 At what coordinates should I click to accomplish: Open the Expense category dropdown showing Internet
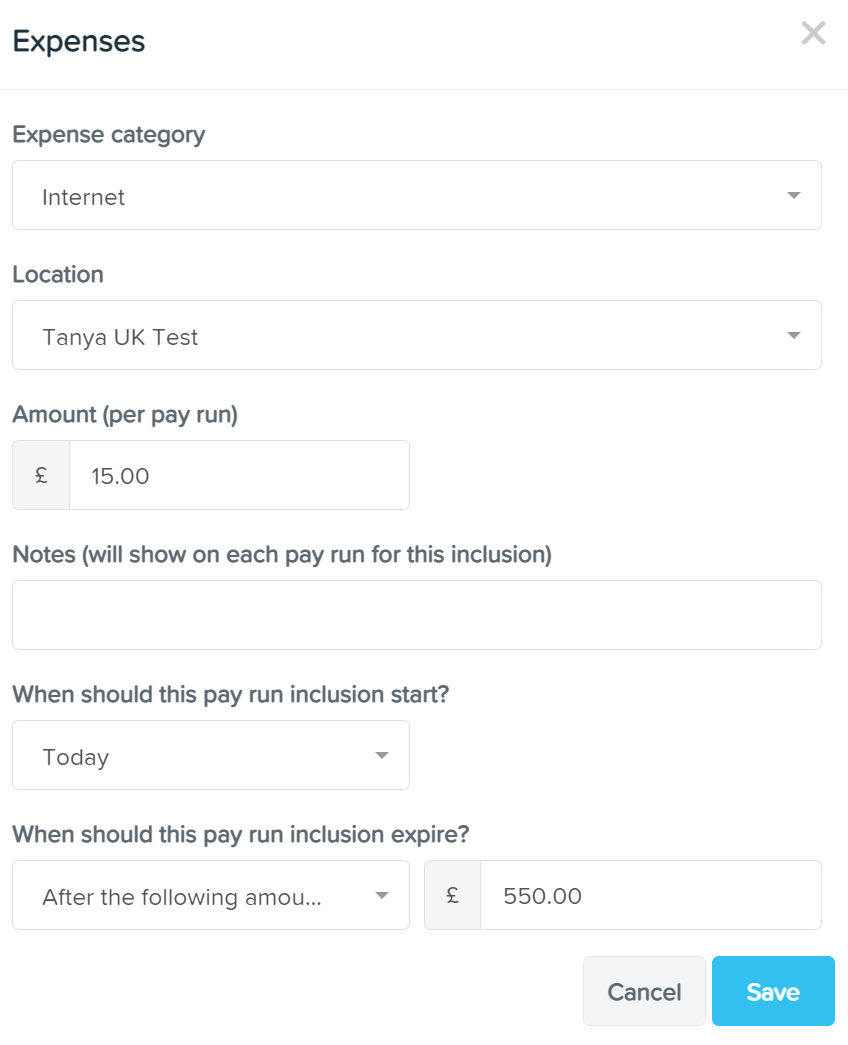[x=417, y=195]
